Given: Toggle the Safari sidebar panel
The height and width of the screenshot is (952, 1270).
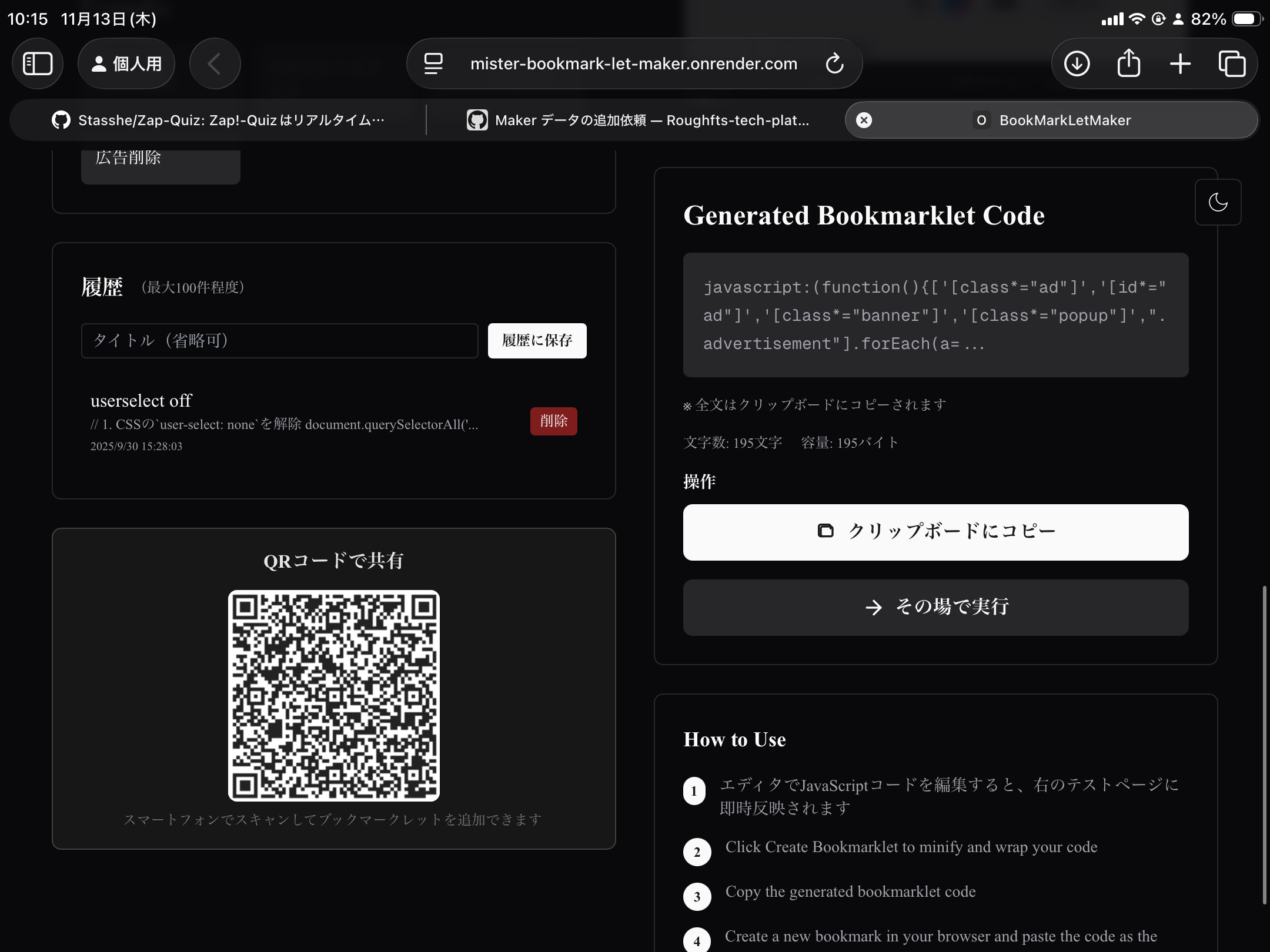Looking at the screenshot, I should pos(37,63).
